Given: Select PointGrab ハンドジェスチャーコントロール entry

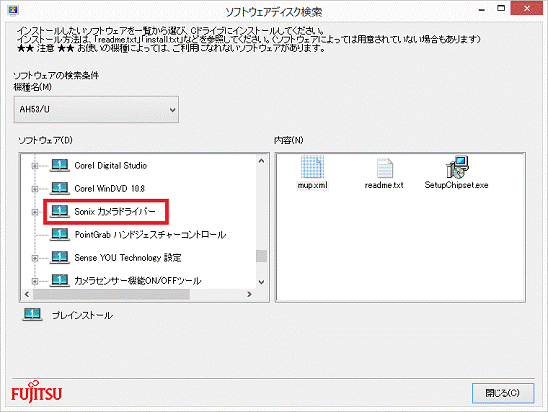Looking at the screenshot, I should (x=150, y=234).
